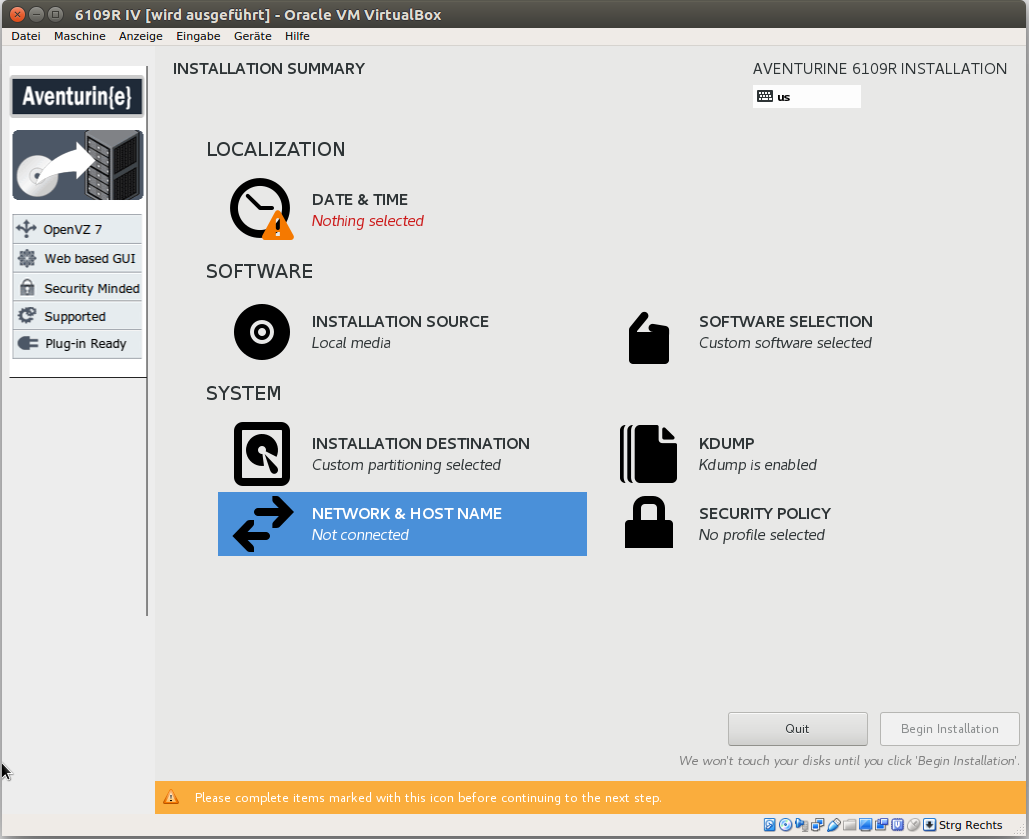Select NETWORK & HOST NAME label

tap(407, 514)
